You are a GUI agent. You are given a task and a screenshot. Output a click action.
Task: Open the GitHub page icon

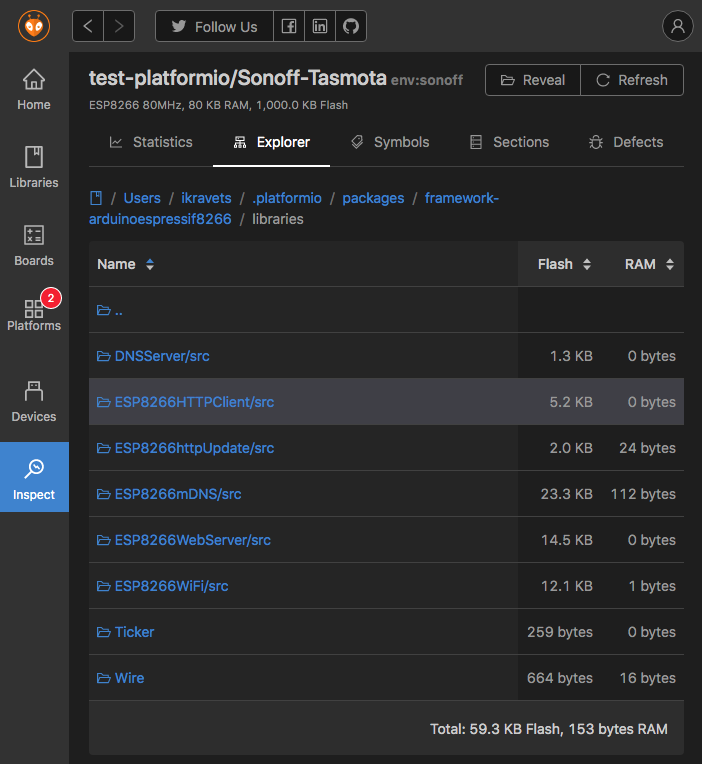[351, 26]
